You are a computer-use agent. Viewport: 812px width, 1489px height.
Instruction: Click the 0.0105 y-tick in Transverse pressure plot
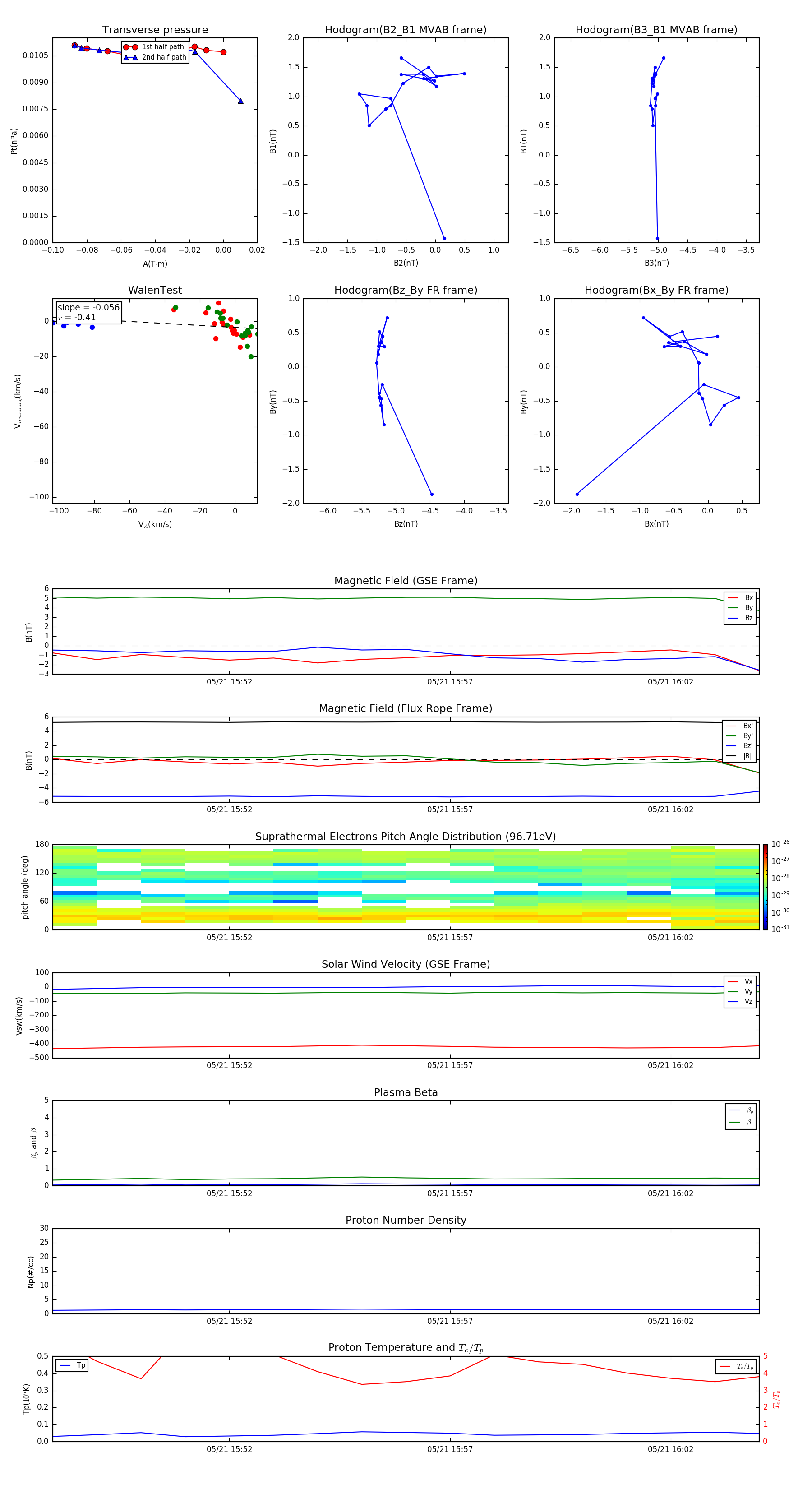point(35,55)
